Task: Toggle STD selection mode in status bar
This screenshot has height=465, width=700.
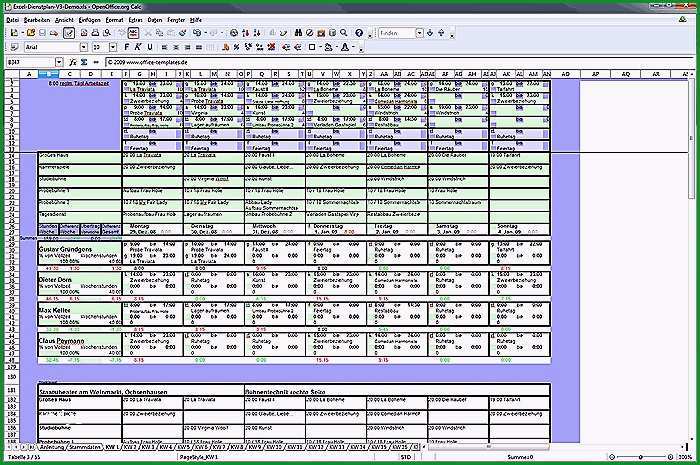Action: pos(405,457)
